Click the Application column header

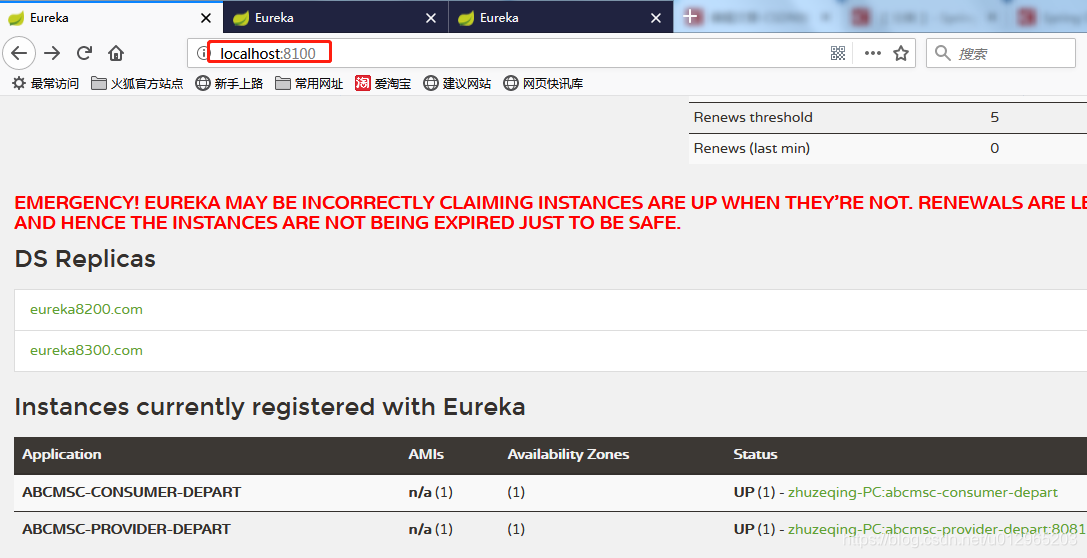[x=62, y=455]
